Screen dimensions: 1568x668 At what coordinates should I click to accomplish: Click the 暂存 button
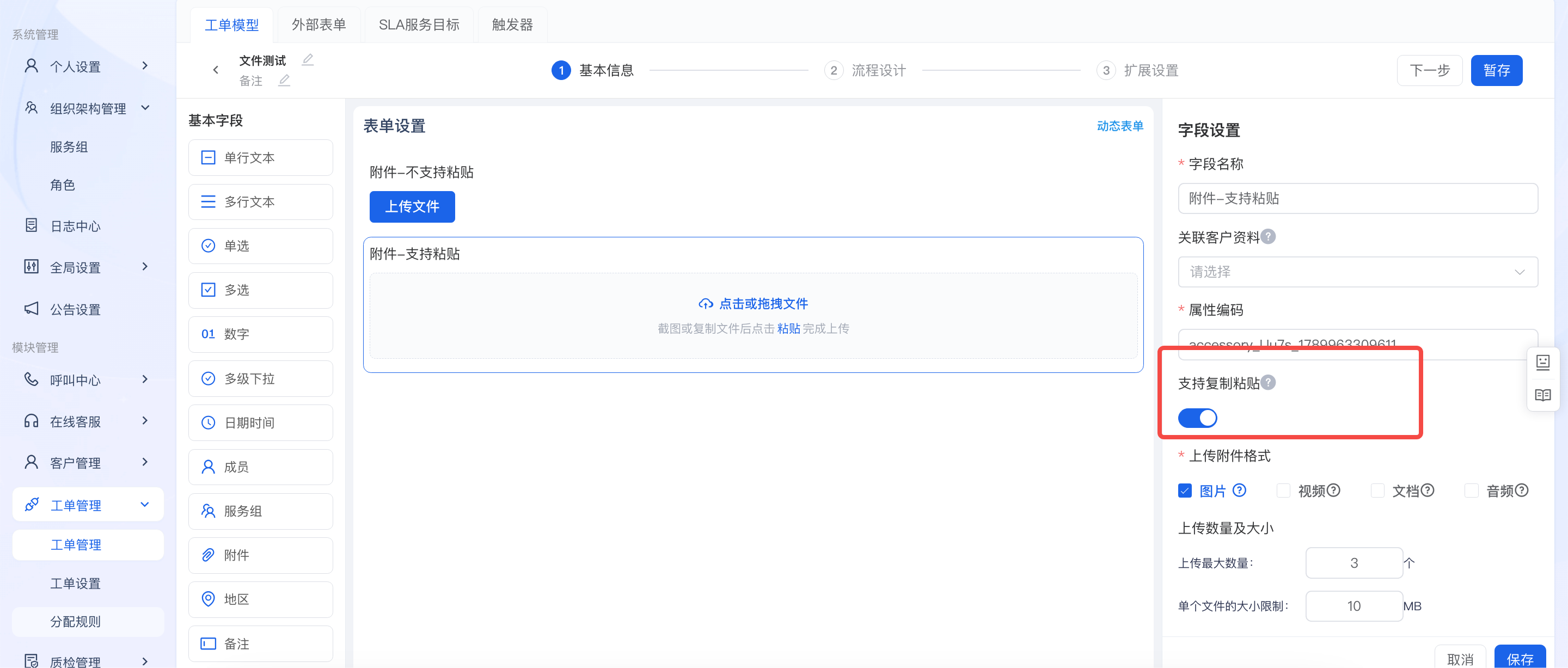(x=1497, y=71)
